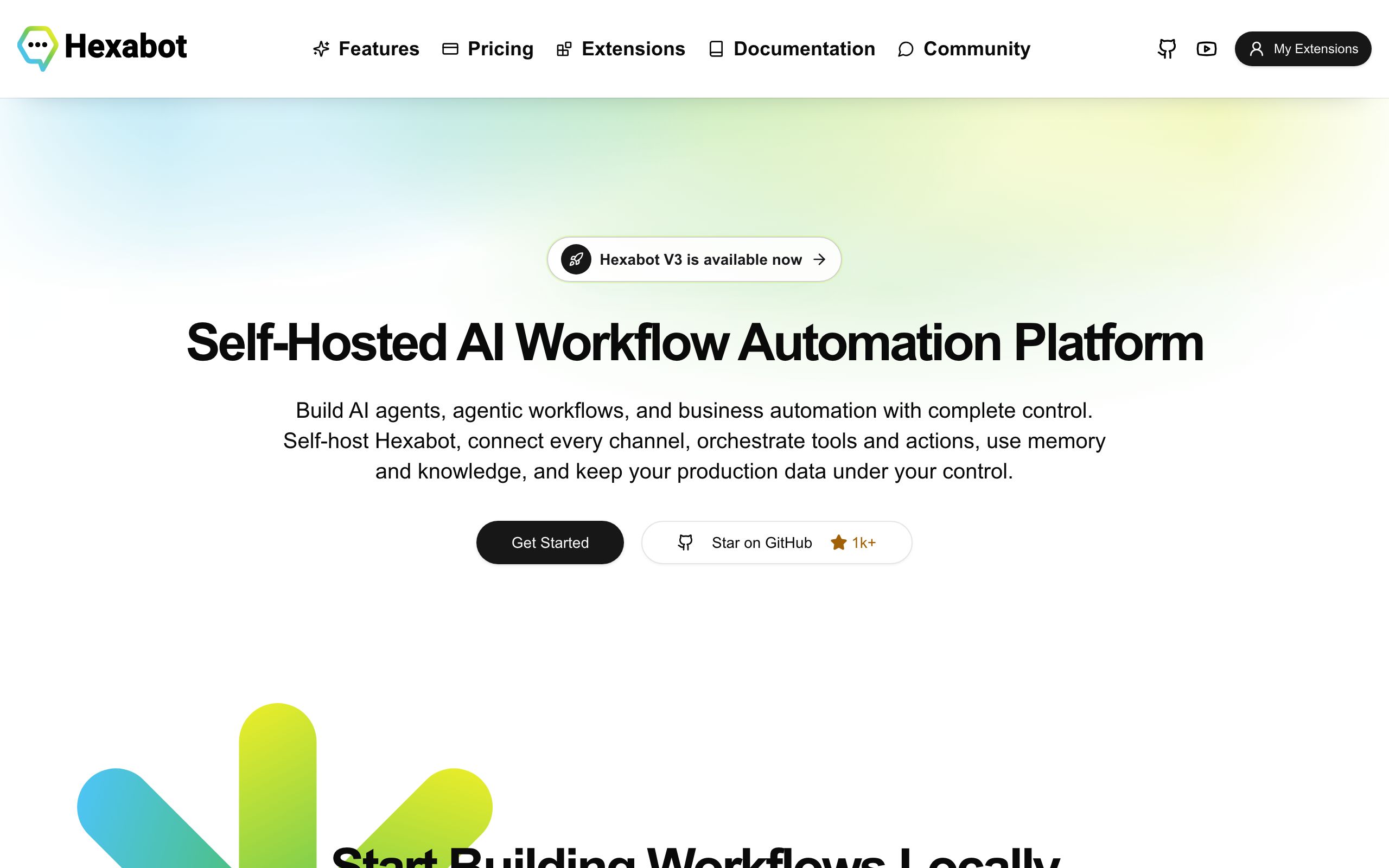
Task: Click the sparkle icon beside Features
Action: (x=321, y=49)
